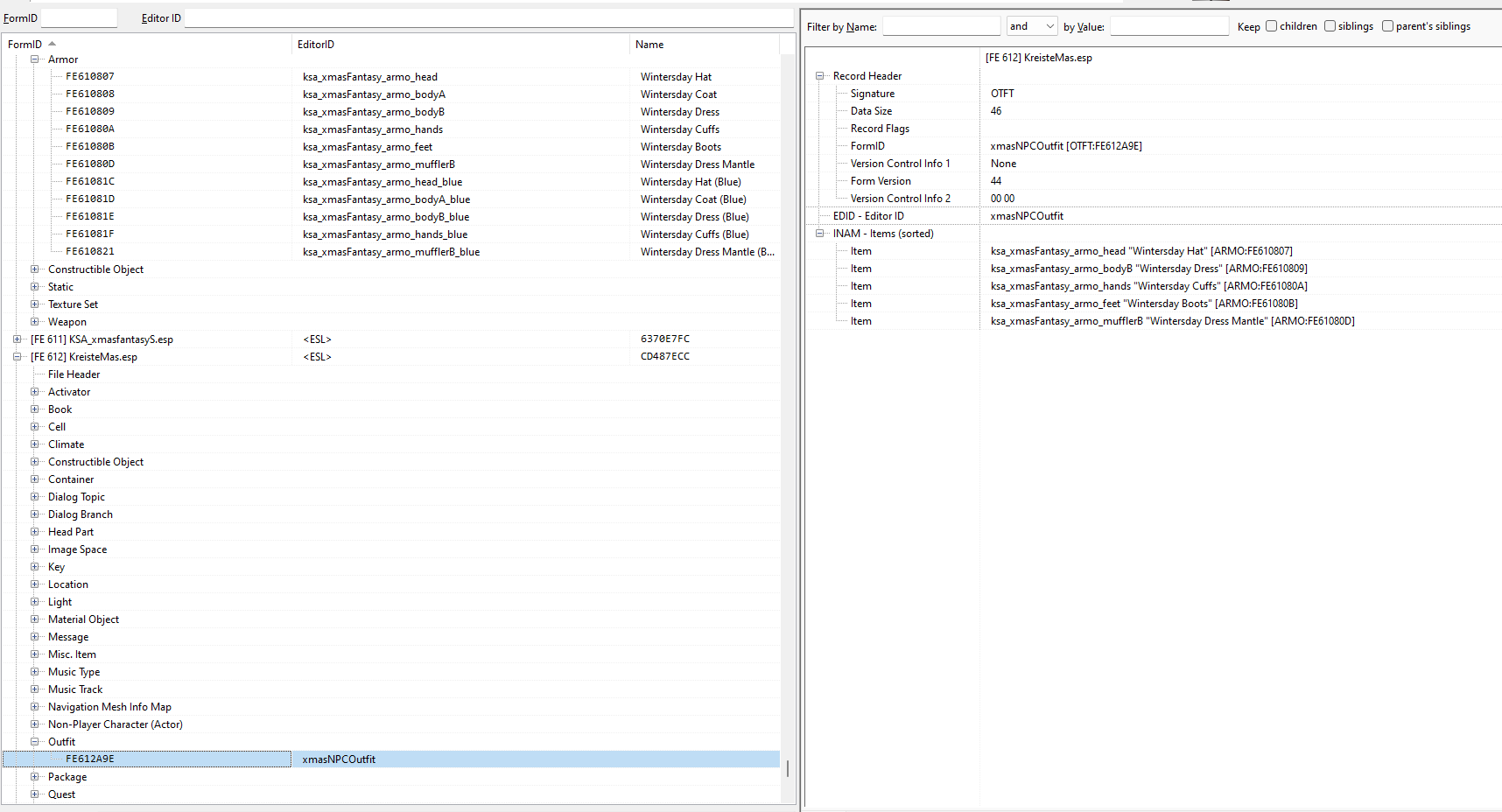The height and width of the screenshot is (812, 1502).
Task: Select the Dialog Topic group
Action: 76,497
